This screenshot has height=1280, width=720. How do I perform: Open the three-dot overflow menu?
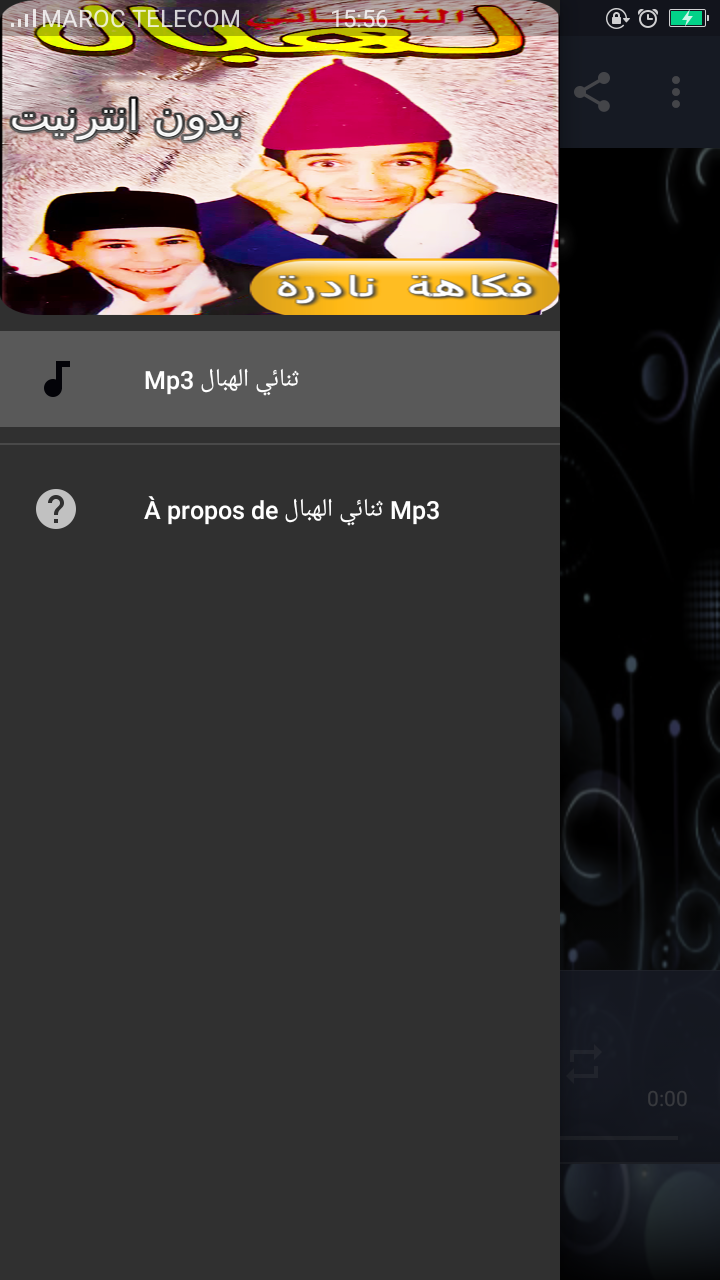click(x=676, y=92)
